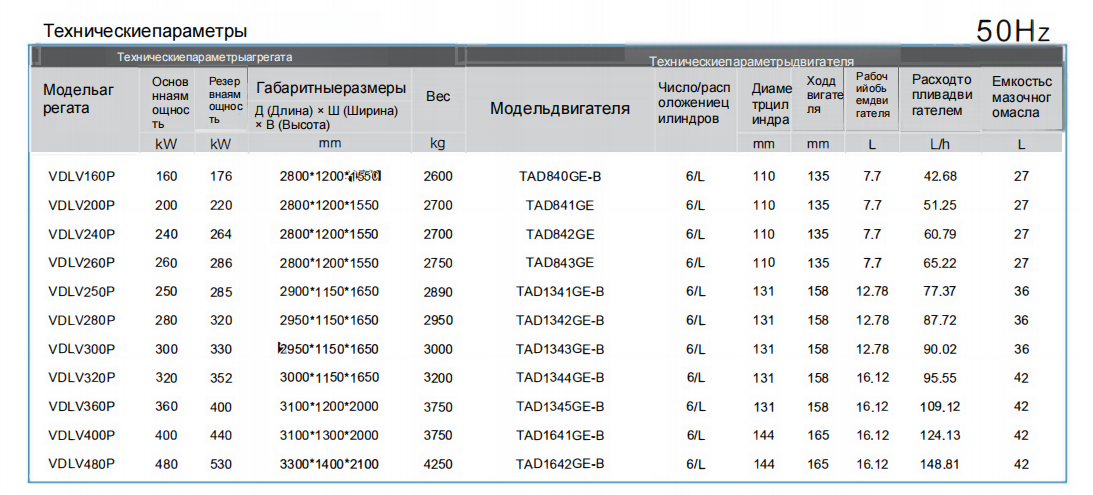
Task: Select engine model TAD843GE
Action: pos(560,263)
